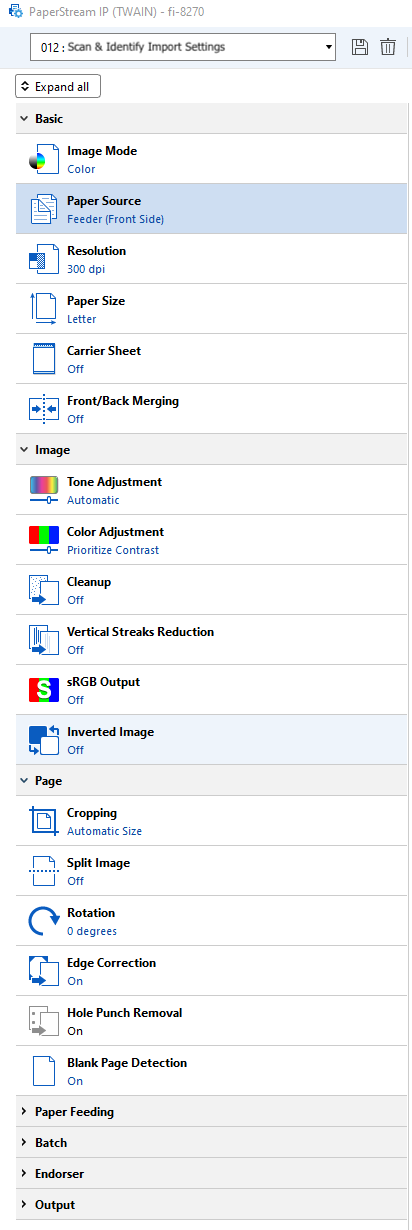Click the Edge Correction icon
The height and width of the screenshot is (1230, 412).
[43, 971]
